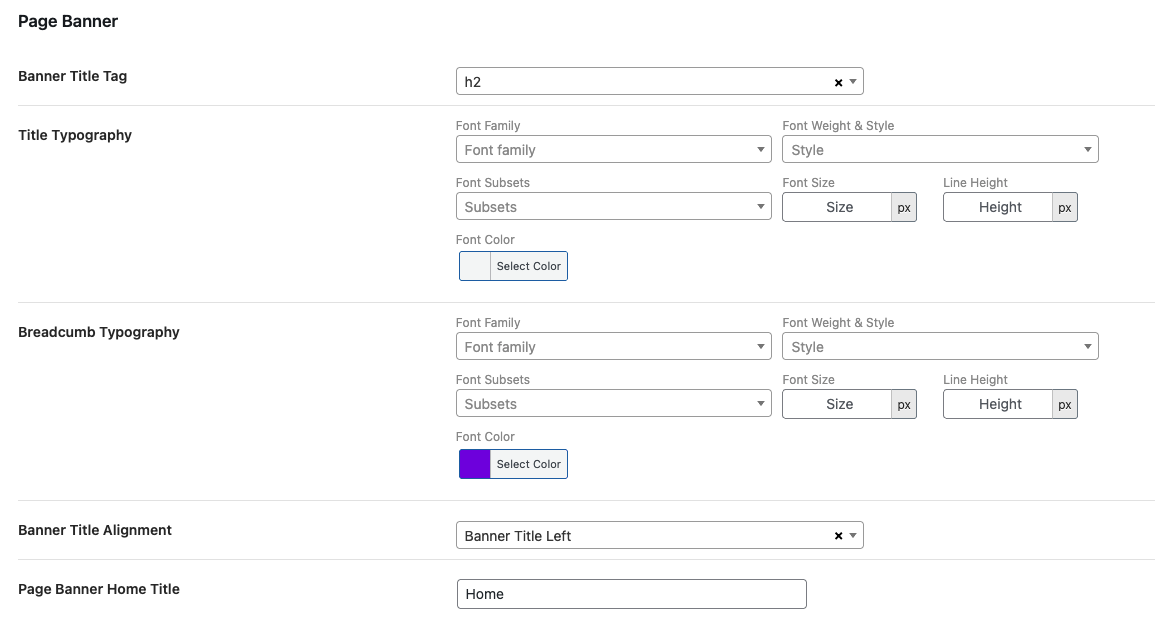1155x622 pixels.
Task: Open the Banner Title Alignment dropdown
Action: point(650,536)
